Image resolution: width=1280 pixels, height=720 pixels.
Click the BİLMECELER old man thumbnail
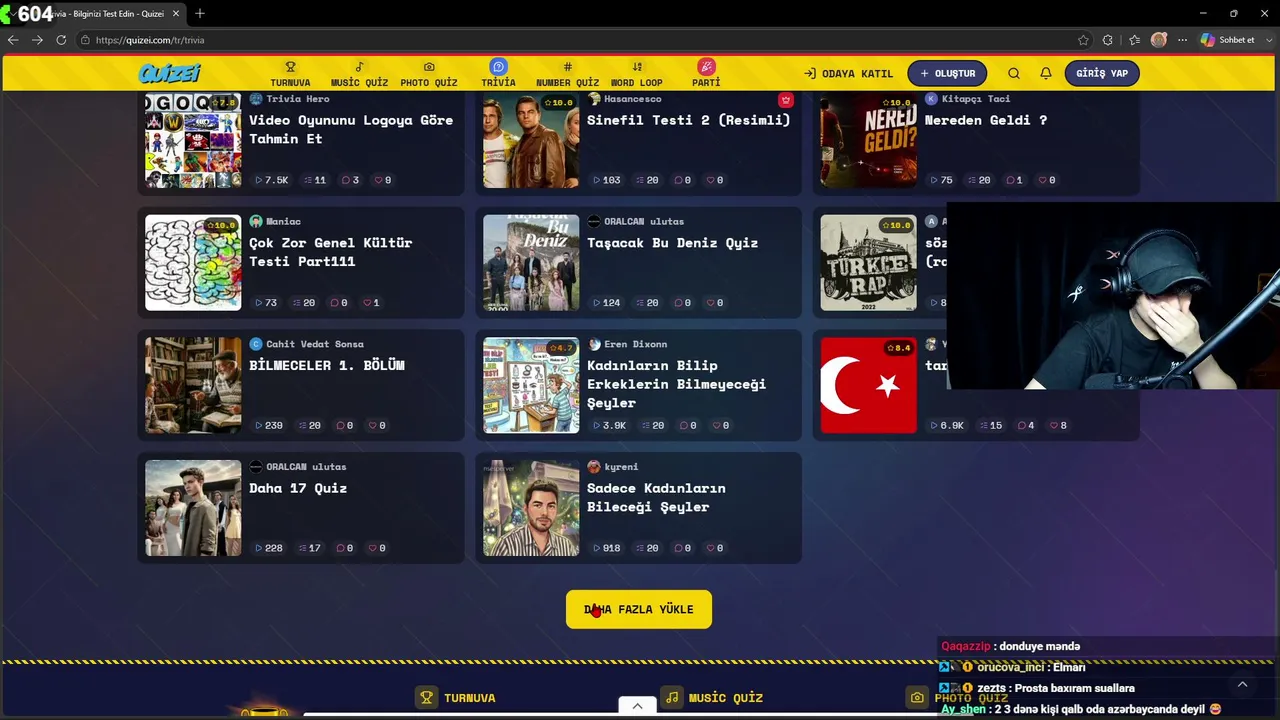(x=193, y=385)
